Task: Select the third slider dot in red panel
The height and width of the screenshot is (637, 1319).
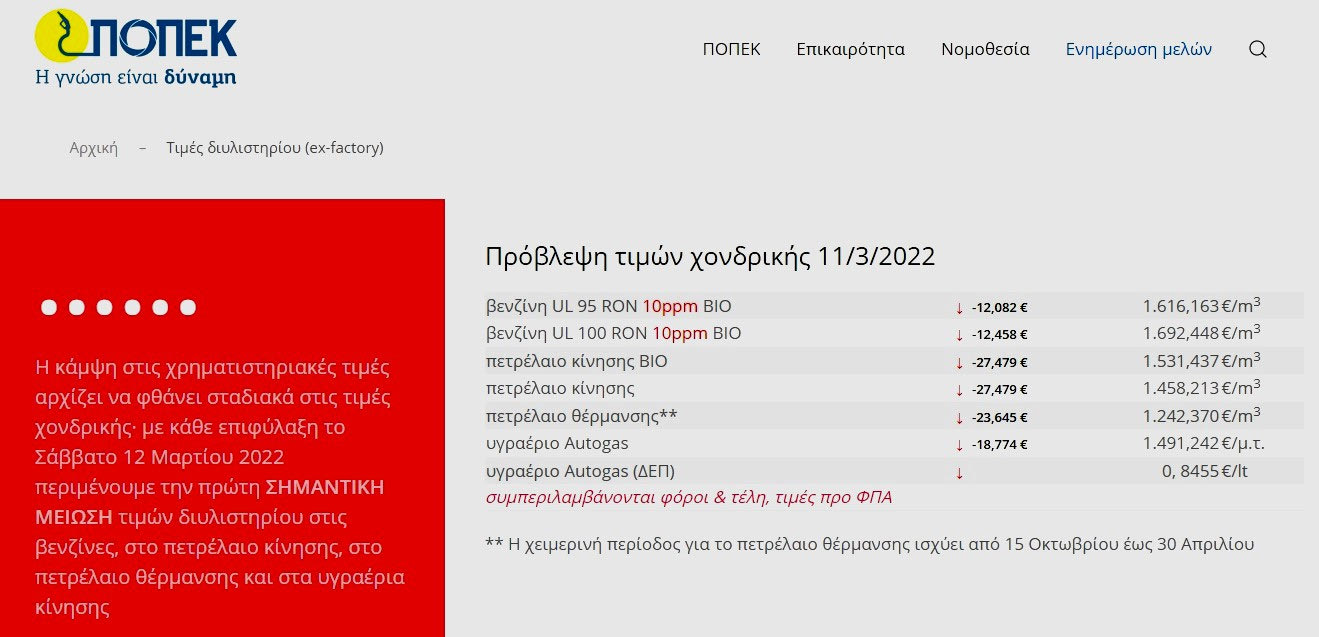Action: (x=104, y=307)
